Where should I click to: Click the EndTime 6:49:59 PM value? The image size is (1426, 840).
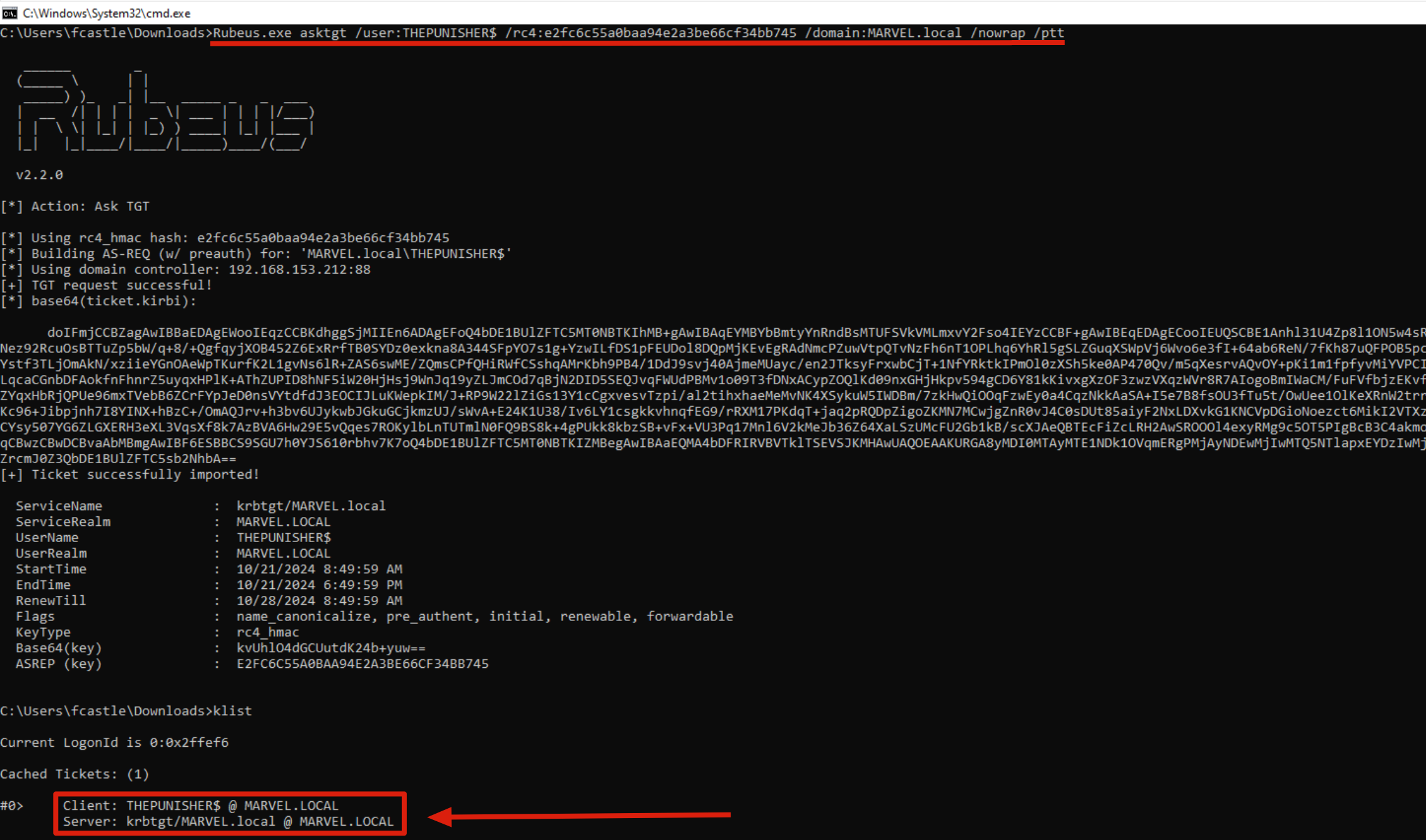(x=319, y=585)
